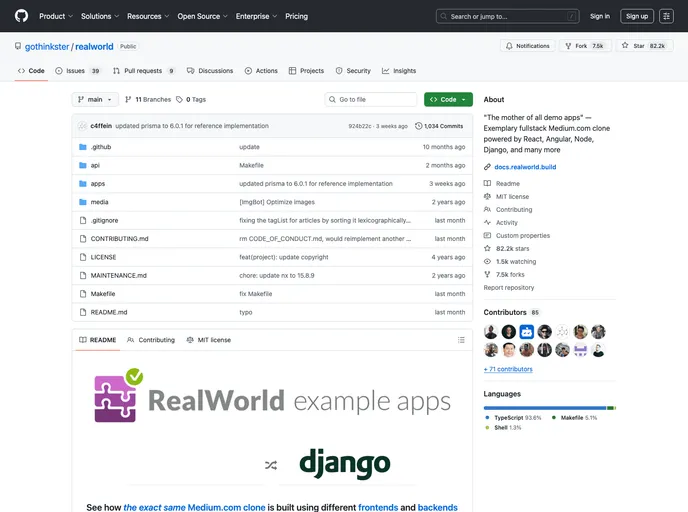Open the .gitignore file
The height and width of the screenshot is (512, 688).
point(104,221)
